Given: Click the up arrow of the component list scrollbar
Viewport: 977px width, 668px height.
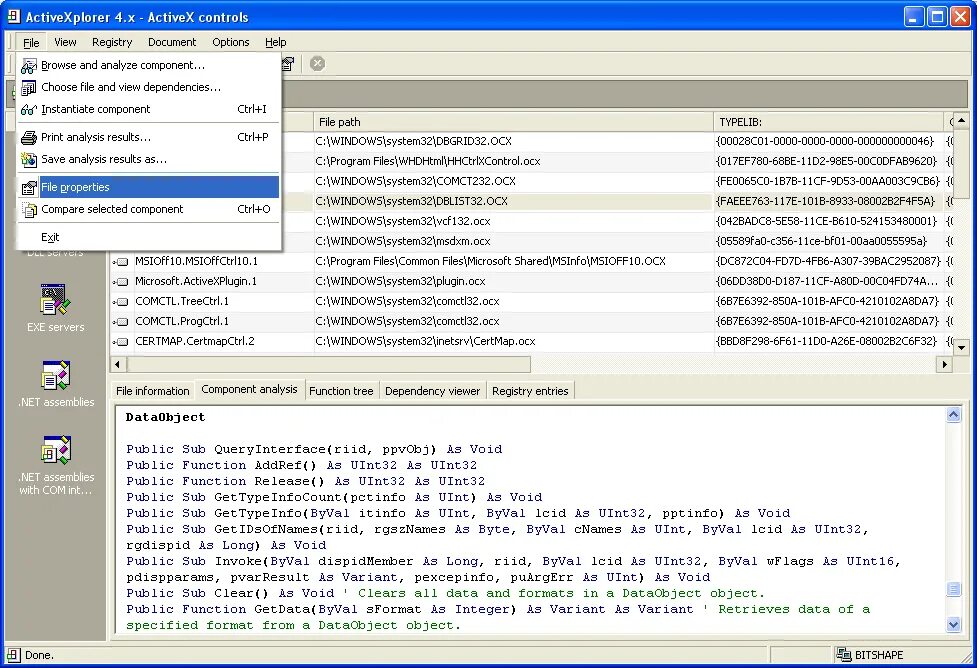Looking at the screenshot, I should [x=961, y=120].
